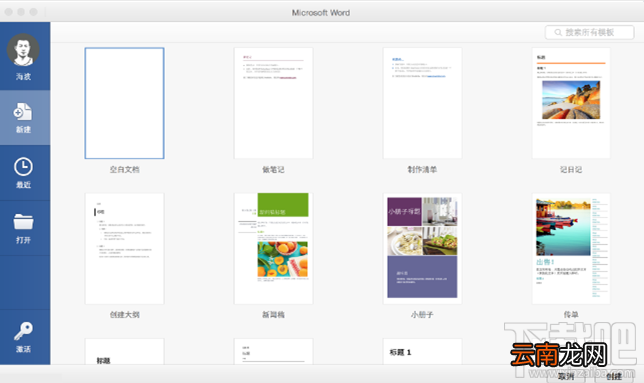Image resolution: width=644 pixels, height=383 pixels.
Task: Select the 空白文档 blank document template
Action: (124, 103)
